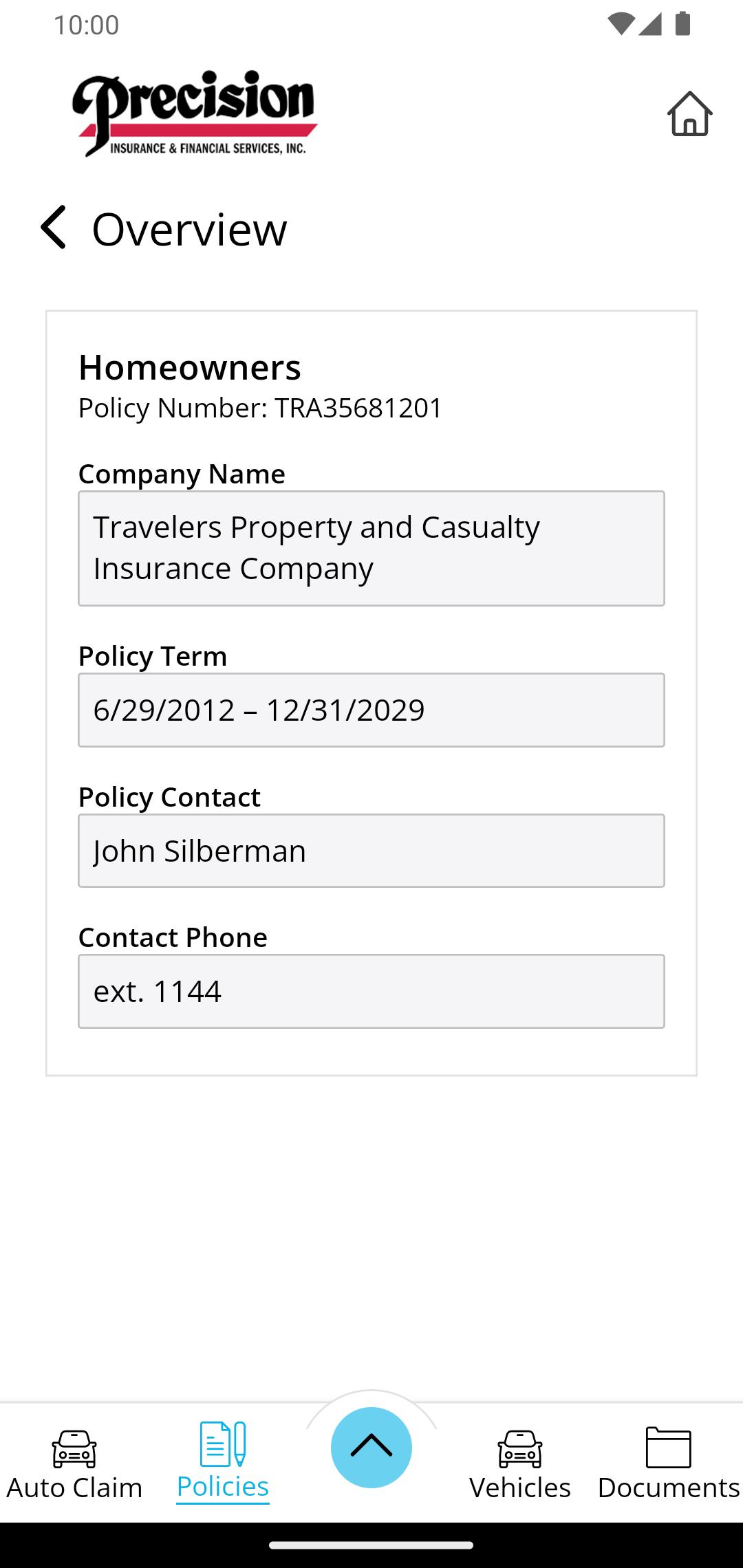Tap the Contact Phone ext. 1144 field

[371, 991]
